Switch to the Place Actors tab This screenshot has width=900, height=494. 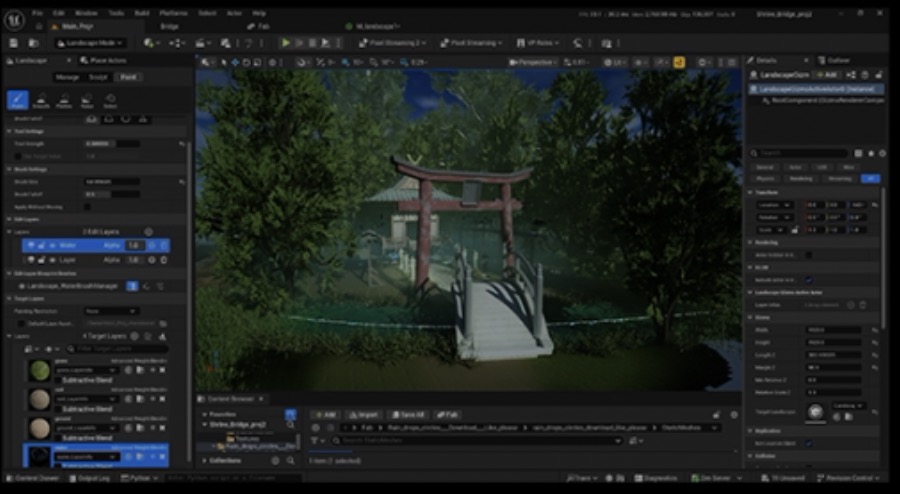click(103, 60)
